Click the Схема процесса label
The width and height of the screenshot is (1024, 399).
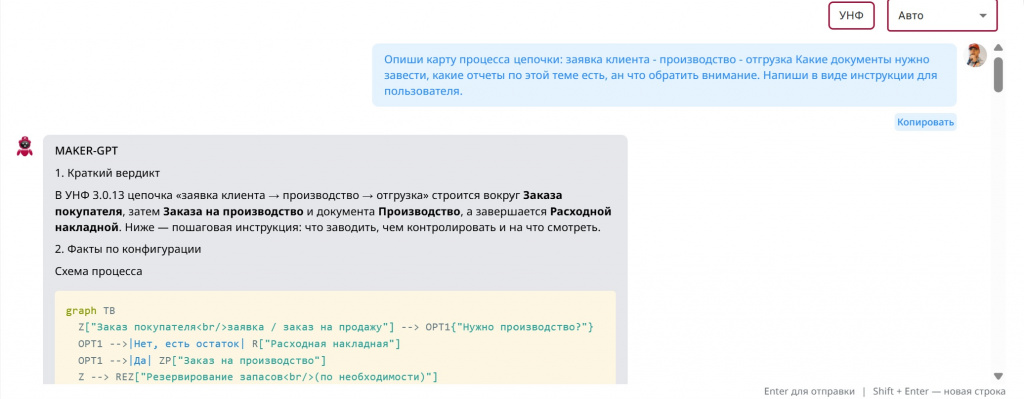[x=99, y=271]
